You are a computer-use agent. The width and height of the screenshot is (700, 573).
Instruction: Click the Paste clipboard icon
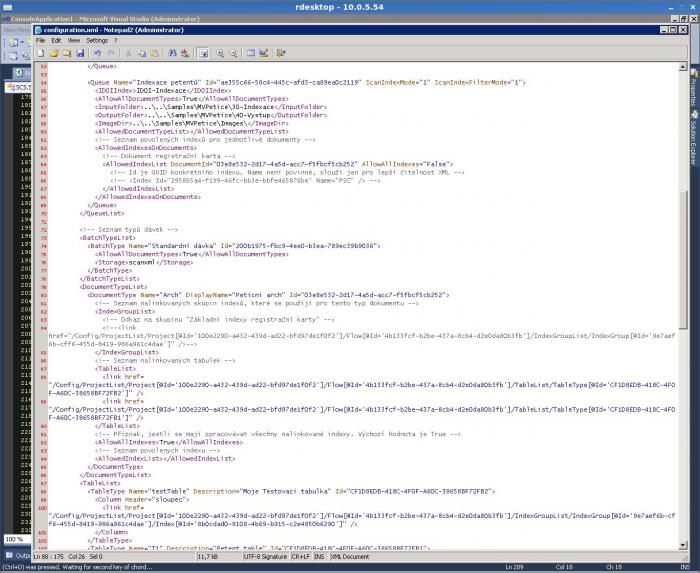click(154, 53)
